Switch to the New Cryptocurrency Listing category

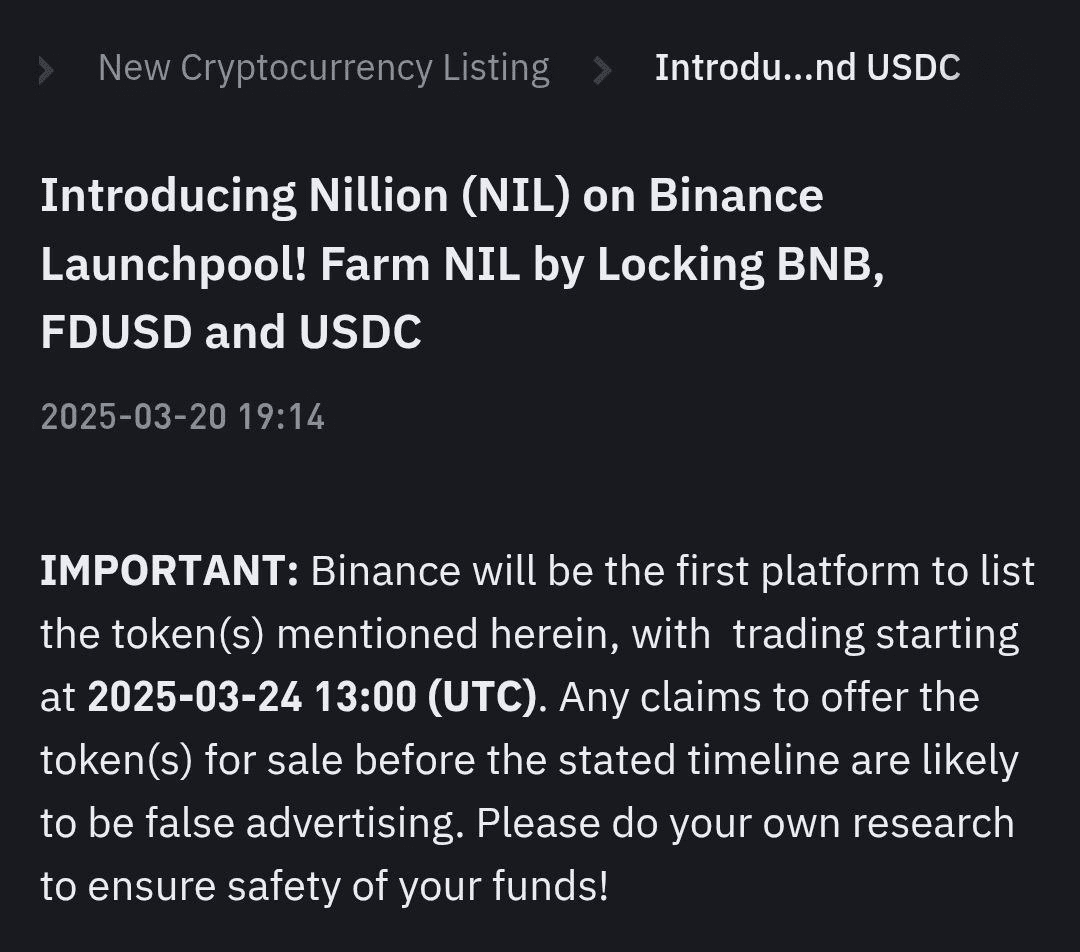[322, 68]
